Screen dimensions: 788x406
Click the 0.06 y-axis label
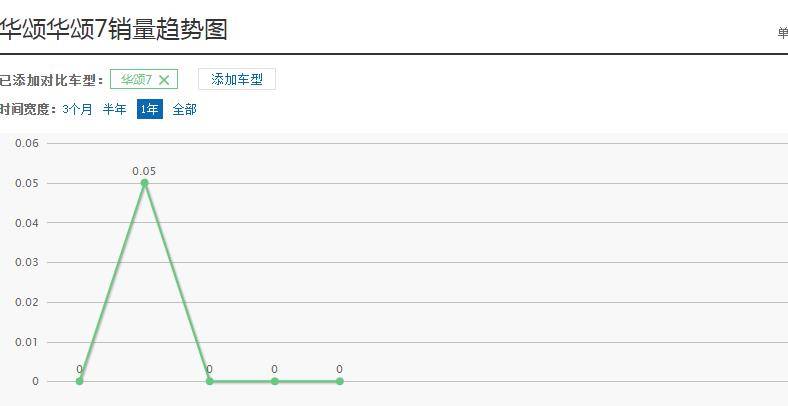[x=27, y=143]
